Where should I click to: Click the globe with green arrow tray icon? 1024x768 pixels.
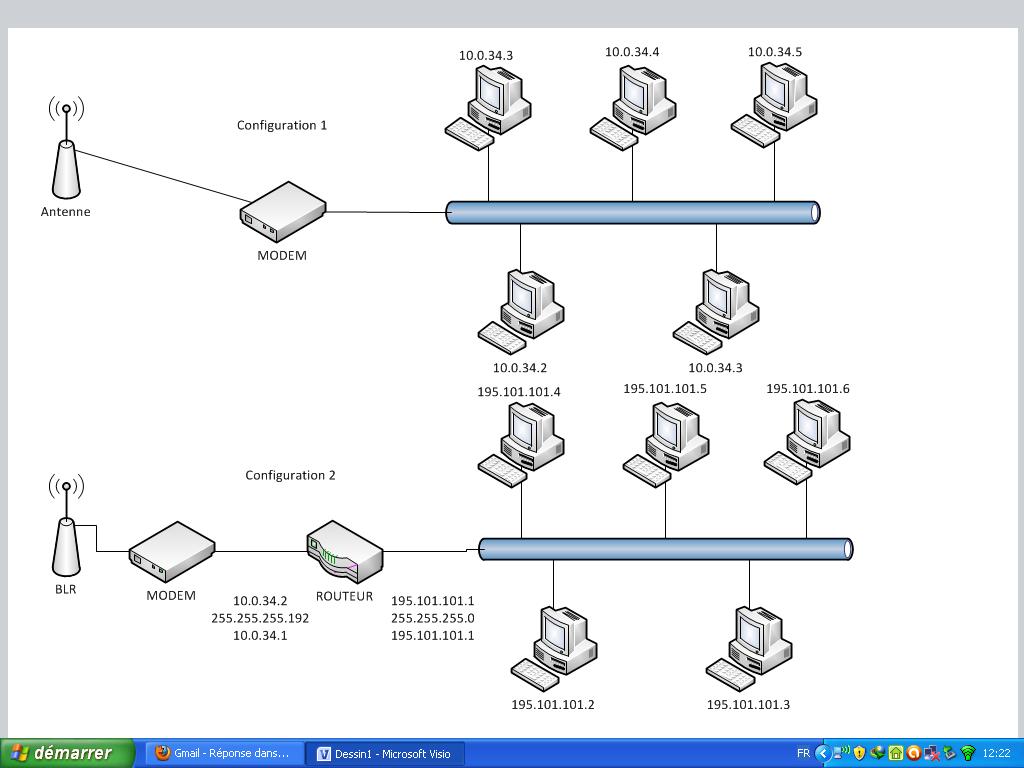click(878, 753)
